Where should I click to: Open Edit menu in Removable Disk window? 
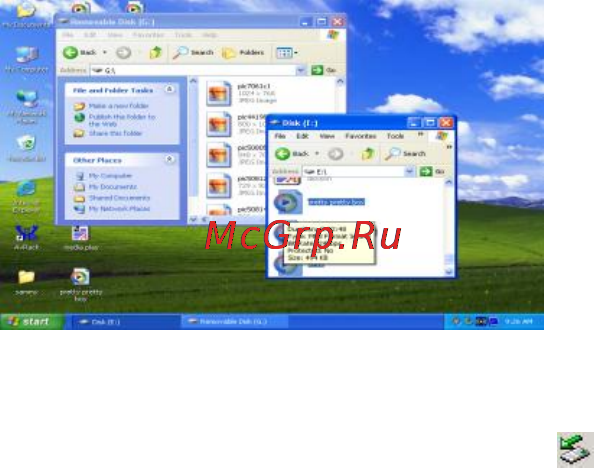[x=89, y=35]
